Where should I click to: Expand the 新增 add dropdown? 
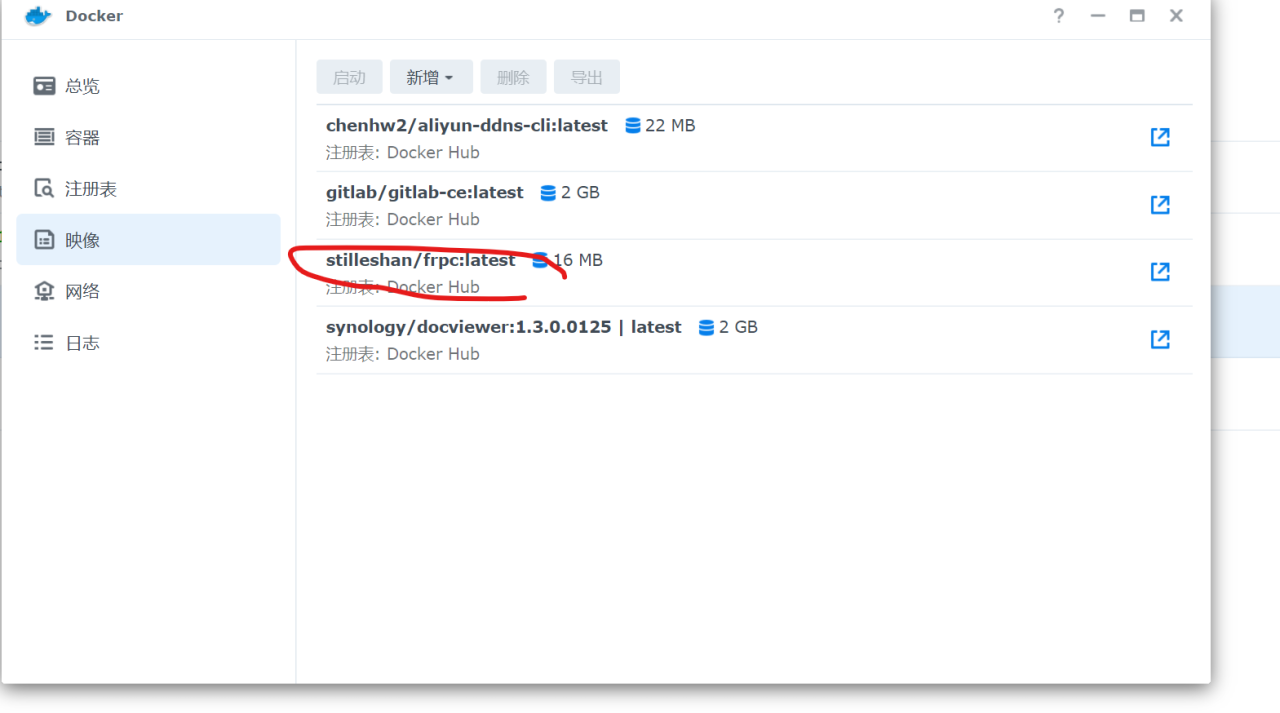coord(430,77)
